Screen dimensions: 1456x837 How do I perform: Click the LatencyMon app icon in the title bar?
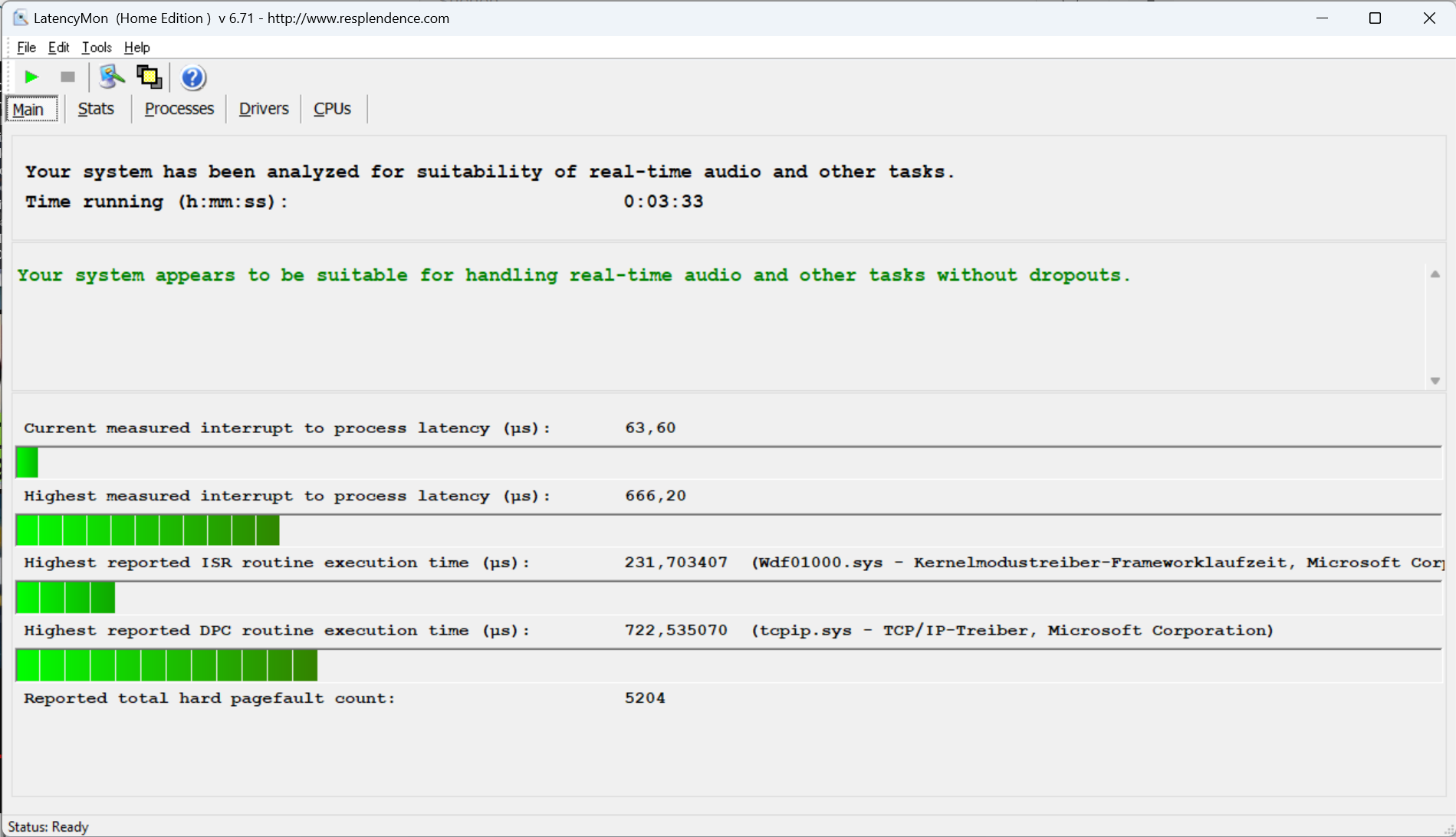pyautogui.click(x=20, y=18)
